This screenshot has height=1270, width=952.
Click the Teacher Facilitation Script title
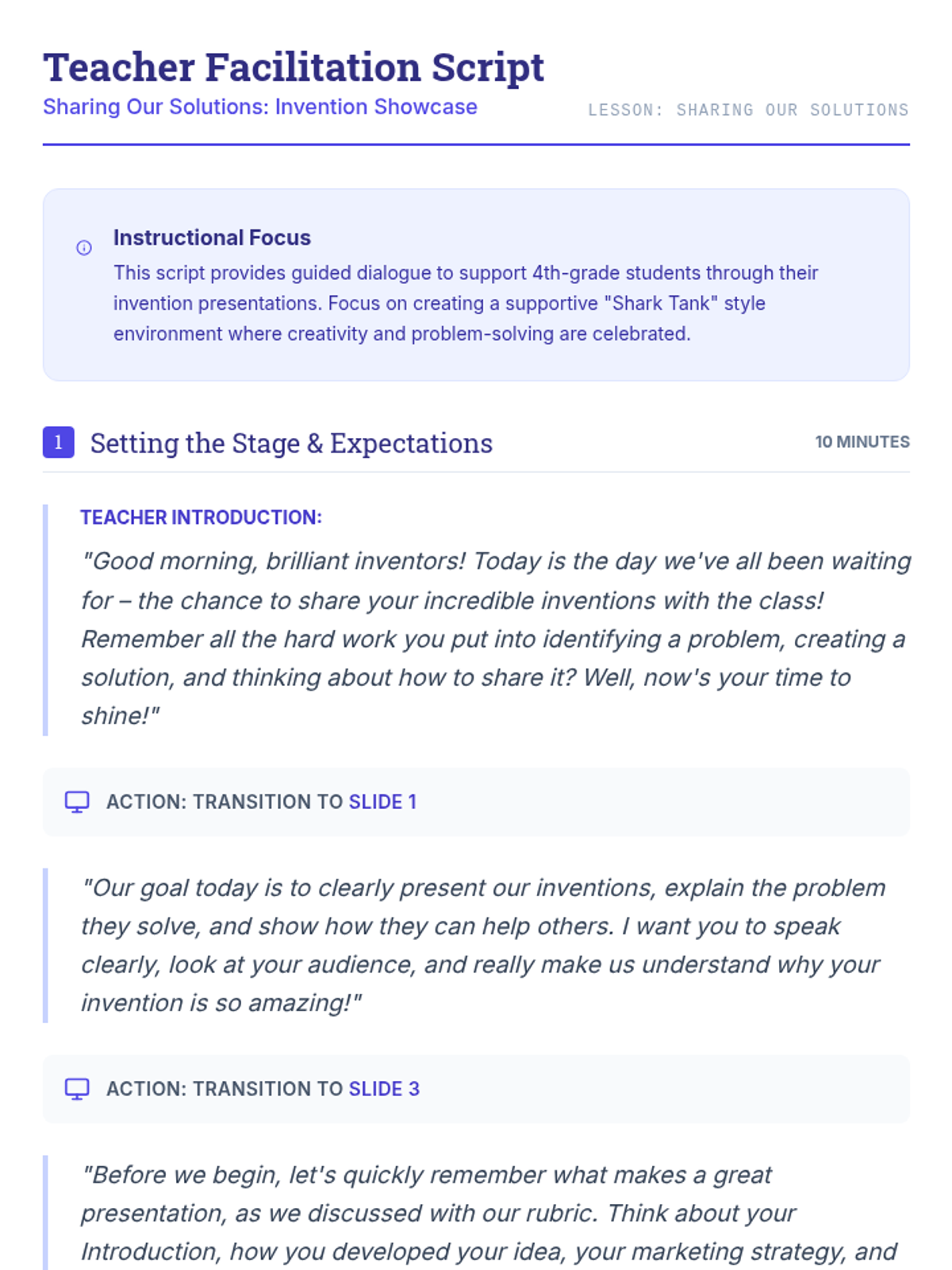tap(294, 67)
